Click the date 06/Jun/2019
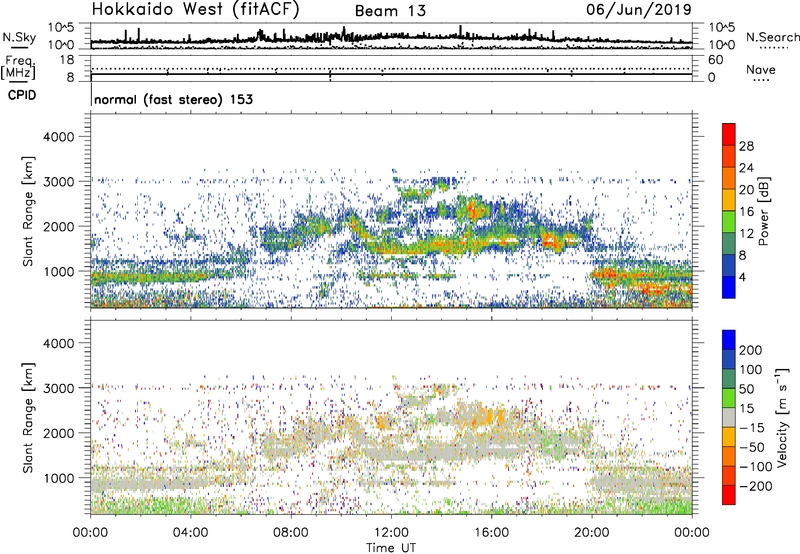The height and width of the screenshot is (554, 800). pyautogui.click(x=639, y=10)
